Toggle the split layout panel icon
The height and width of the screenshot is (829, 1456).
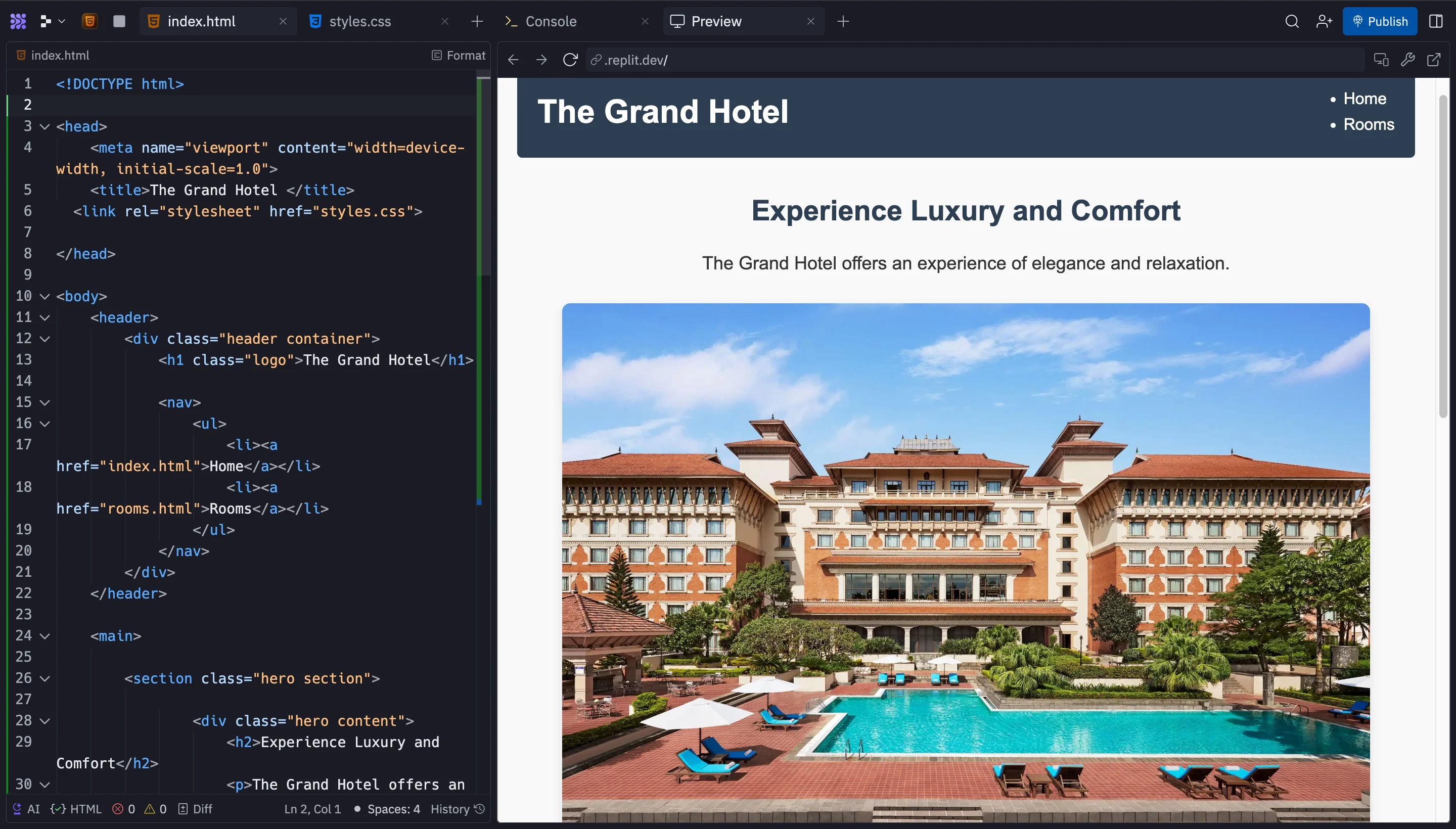pyautogui.click(x=1435, y=21)
